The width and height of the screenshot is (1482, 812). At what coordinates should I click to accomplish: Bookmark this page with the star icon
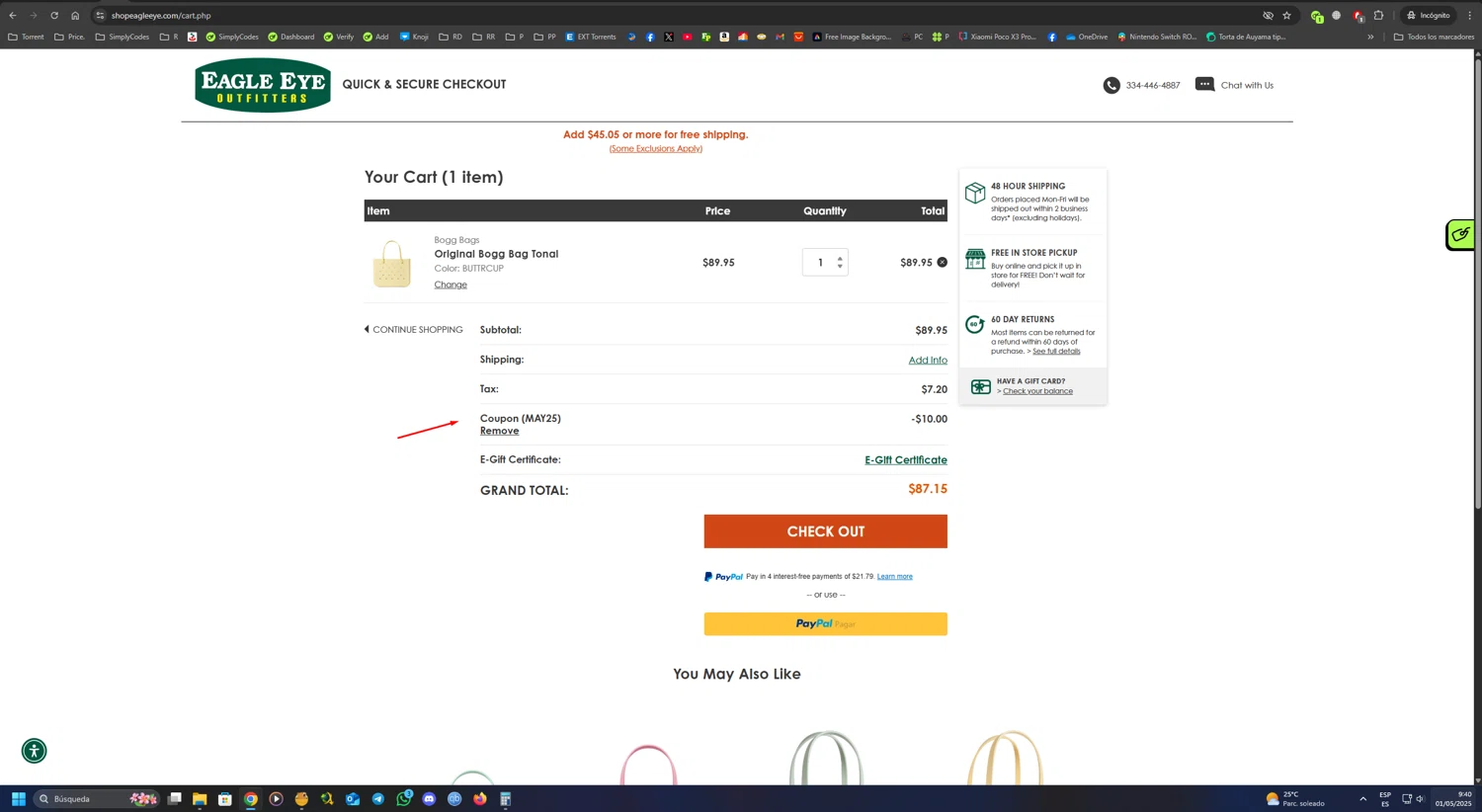coord(1286,16)
